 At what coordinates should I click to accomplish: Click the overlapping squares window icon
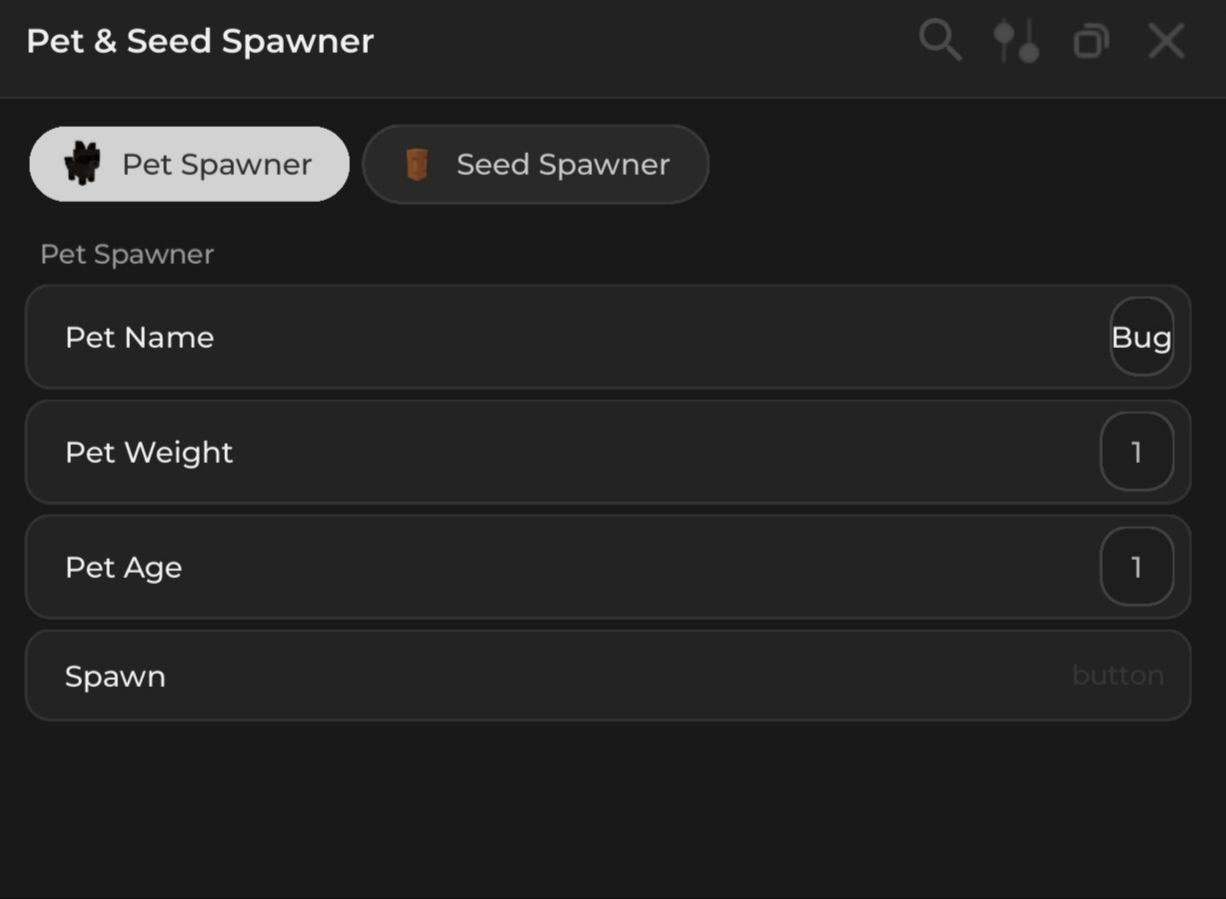1090,42
